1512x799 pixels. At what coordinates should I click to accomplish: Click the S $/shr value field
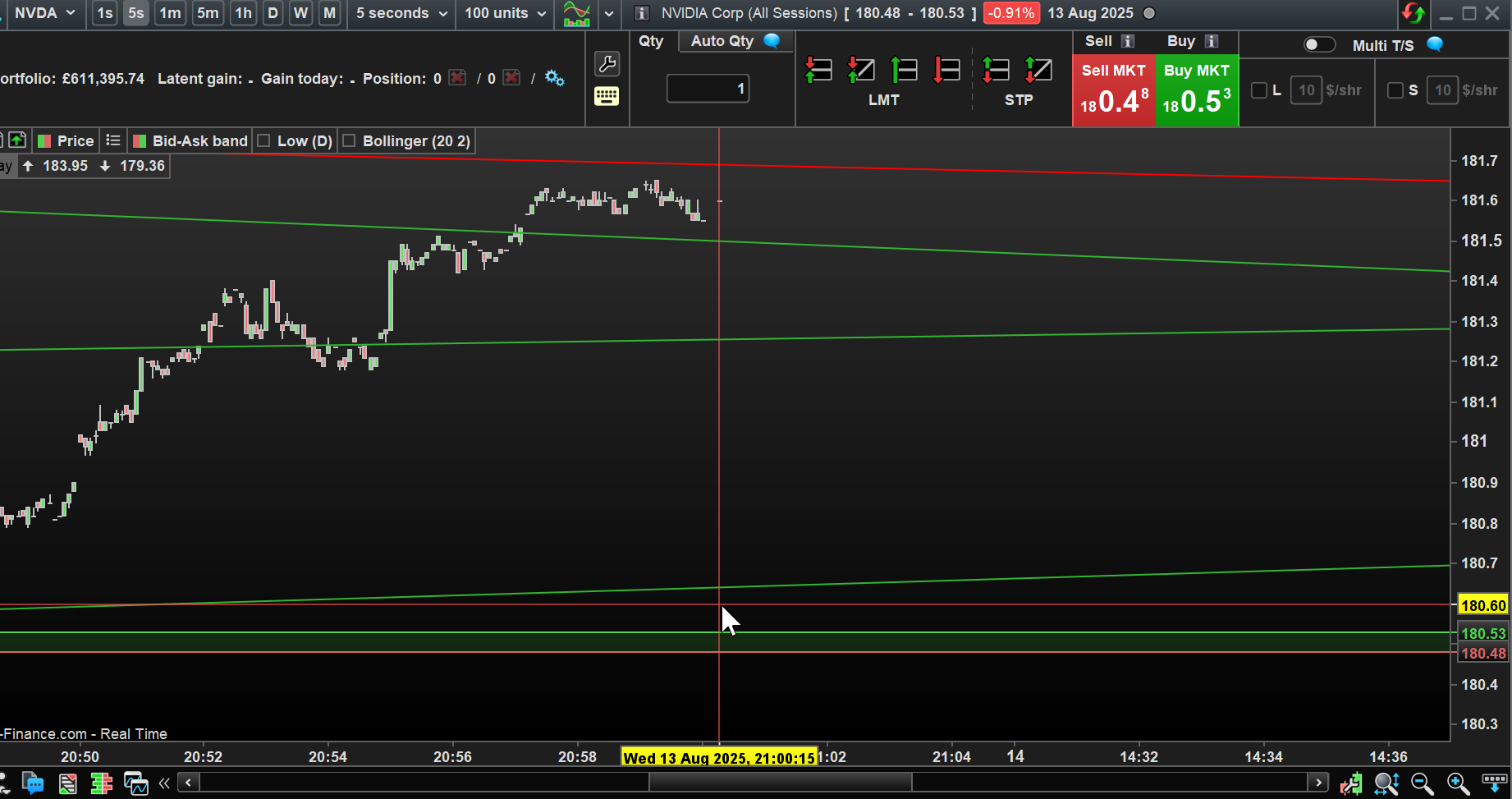[x=1443, y=90]
